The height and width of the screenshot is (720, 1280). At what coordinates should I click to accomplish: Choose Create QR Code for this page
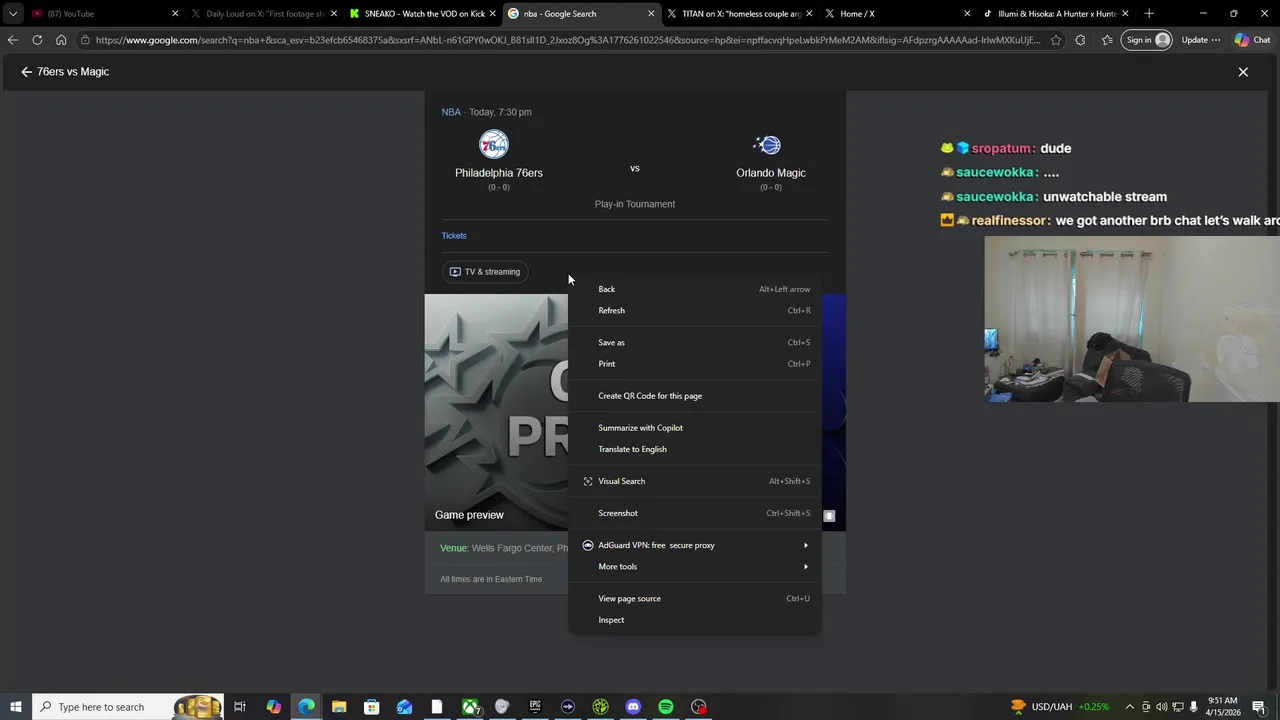pos(694,396)
